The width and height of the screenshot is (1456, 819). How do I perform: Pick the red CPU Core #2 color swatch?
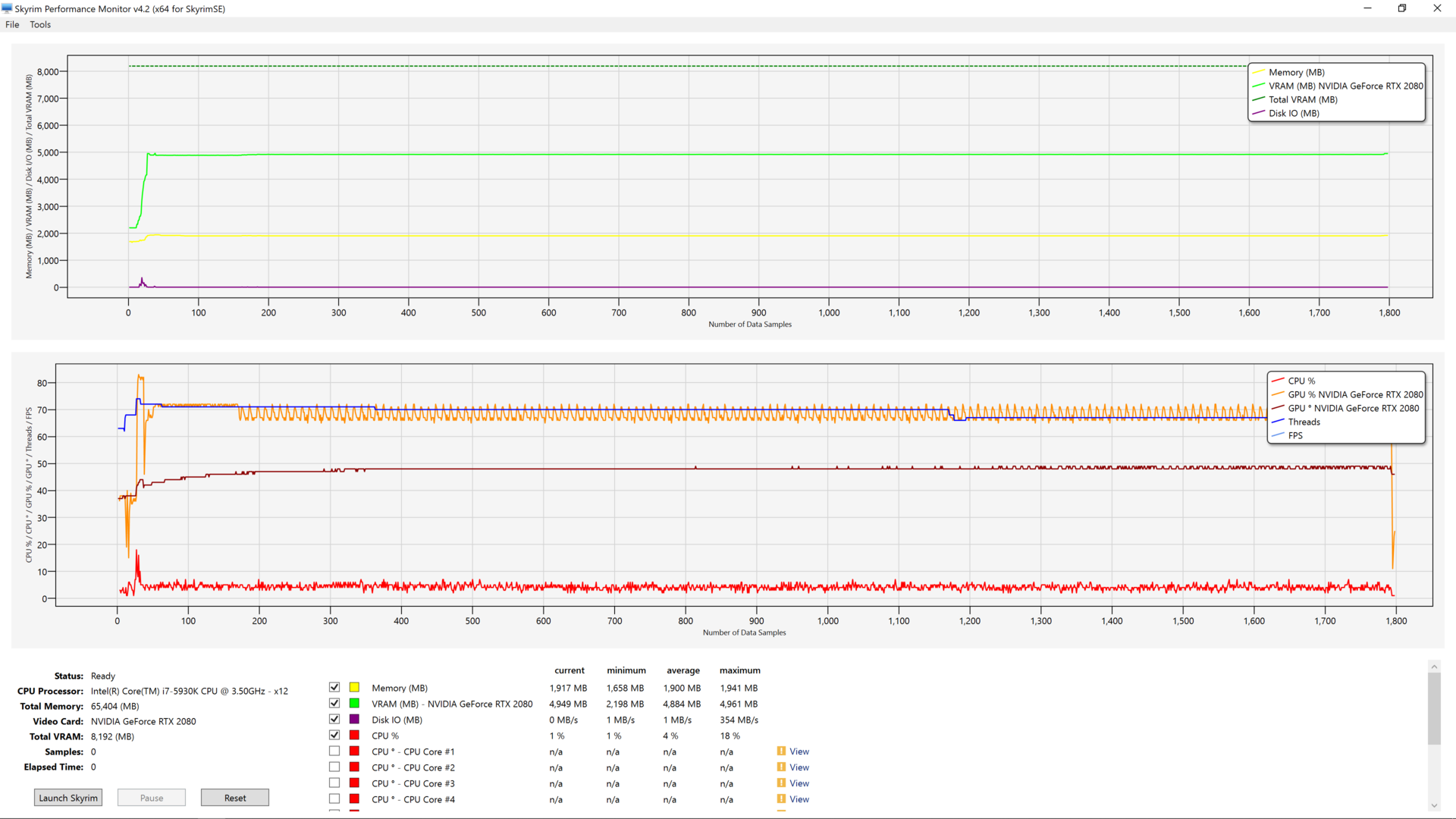tap(354, 767)
